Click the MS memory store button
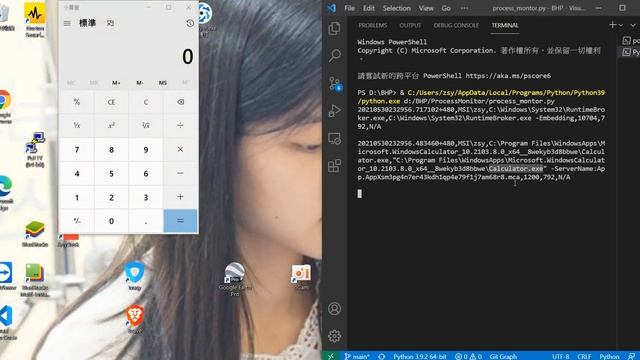Image resolution: width=640 pixels, height=360 pixels. point(163,83)
